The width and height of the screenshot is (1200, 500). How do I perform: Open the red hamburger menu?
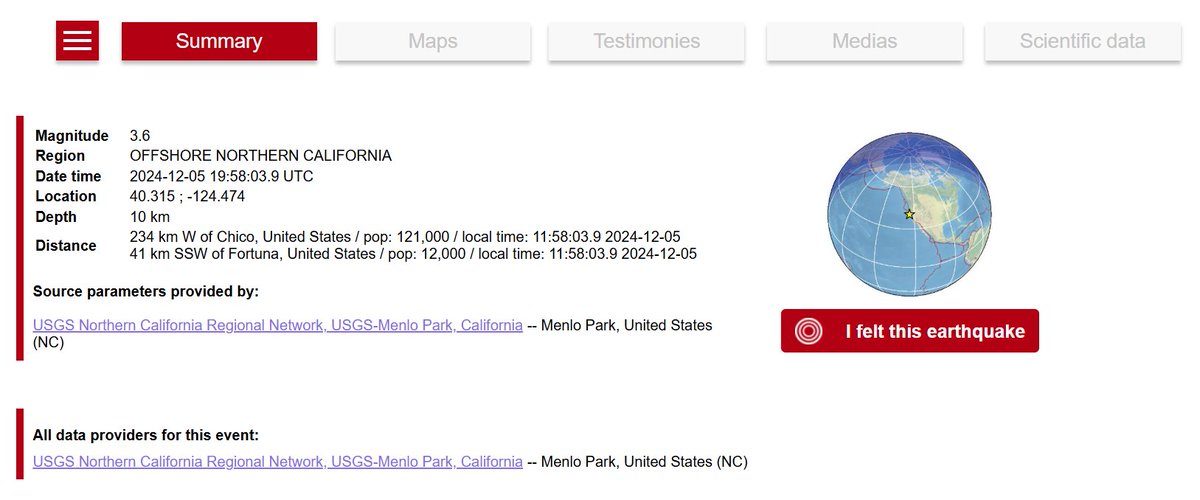pos(77,41)
